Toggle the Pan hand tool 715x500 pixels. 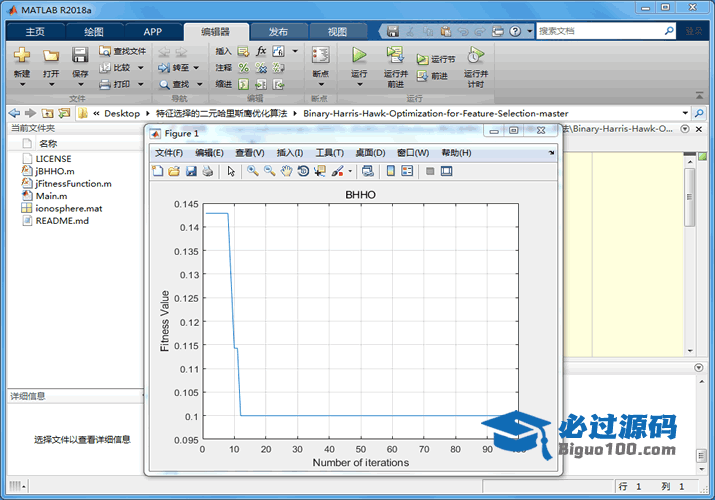point(286,171)
